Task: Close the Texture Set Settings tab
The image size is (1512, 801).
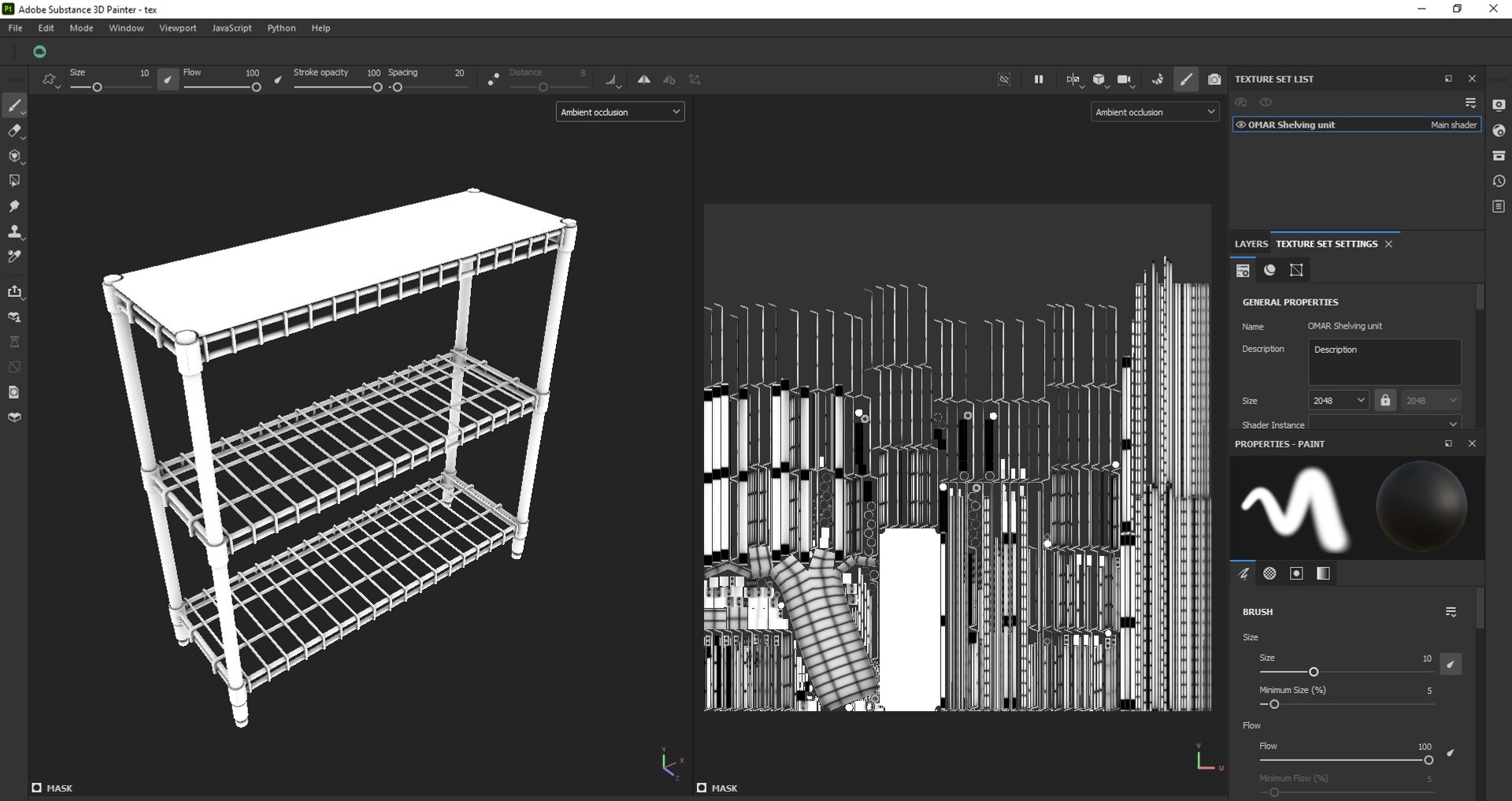Action: [1388, 244]
